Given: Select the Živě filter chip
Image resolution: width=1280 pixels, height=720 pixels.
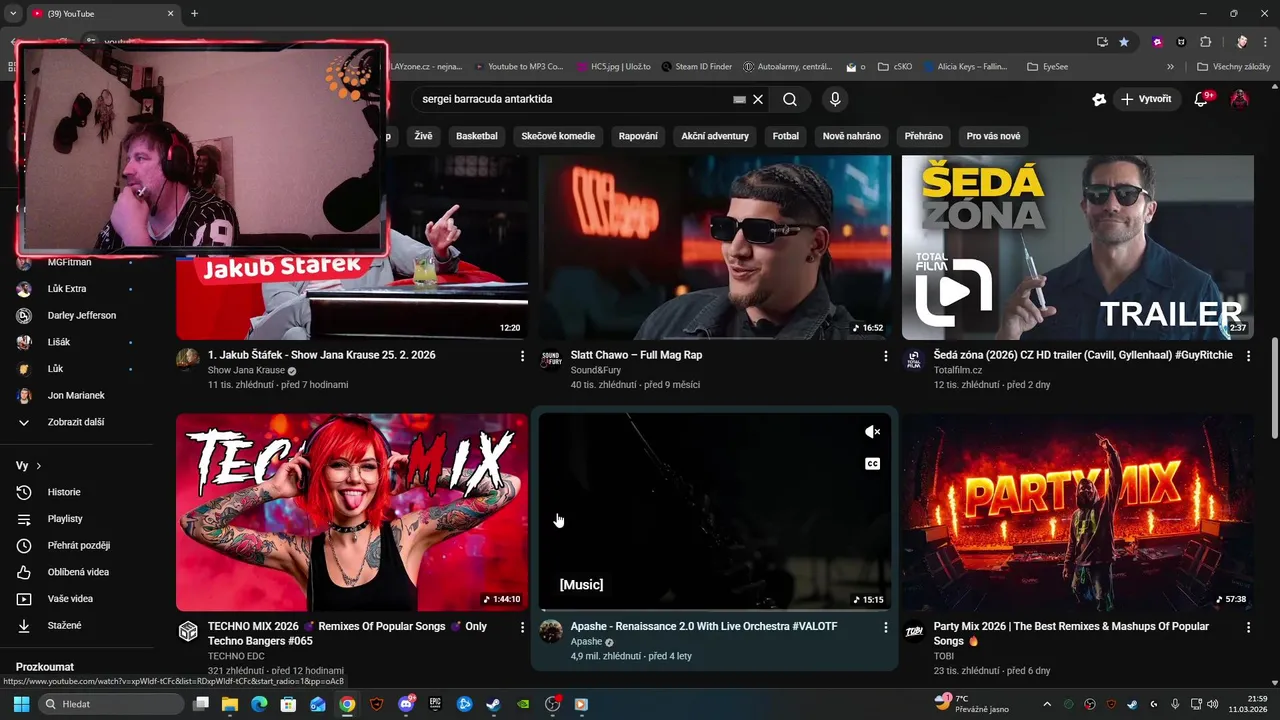Looking at the screenshot, I should click(x=424, y=136).
